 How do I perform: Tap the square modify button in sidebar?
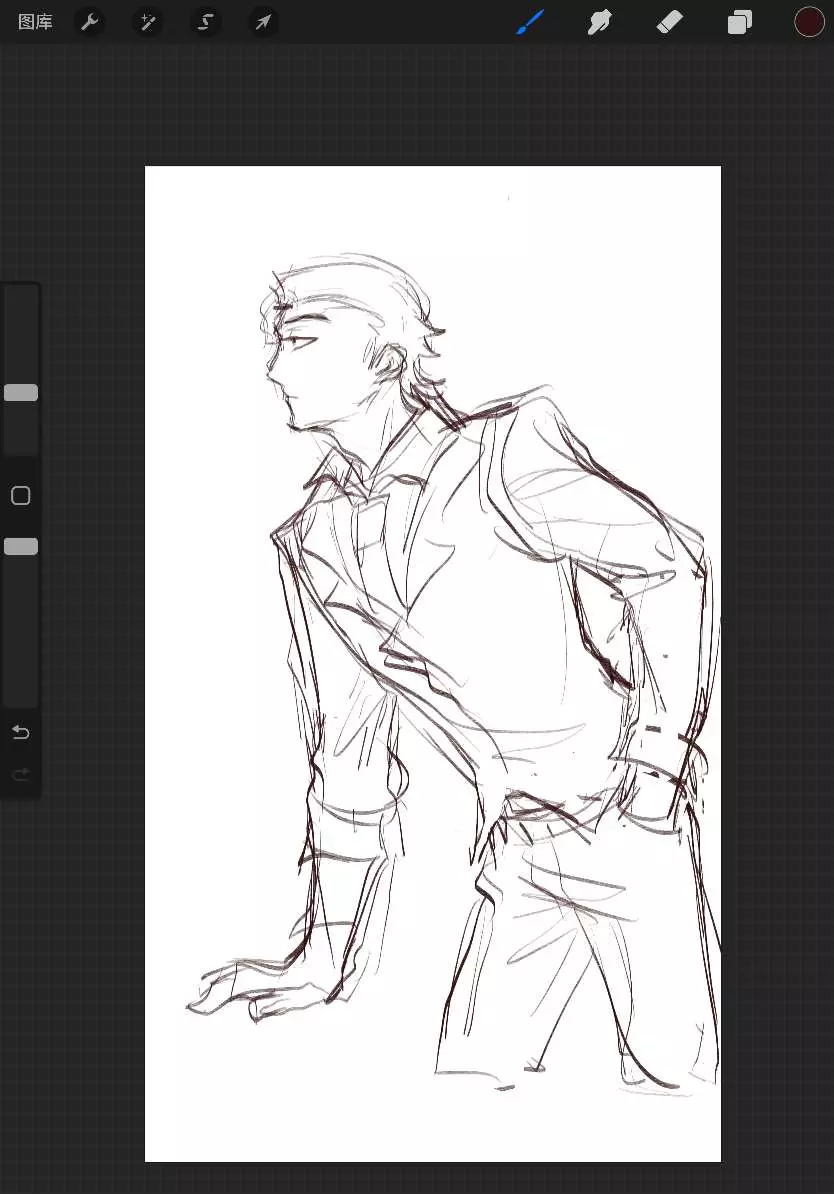point(21,496)
